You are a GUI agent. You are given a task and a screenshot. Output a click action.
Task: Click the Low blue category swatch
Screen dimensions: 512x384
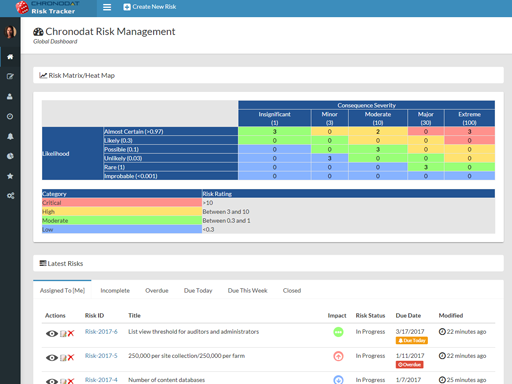coord(122,229)
